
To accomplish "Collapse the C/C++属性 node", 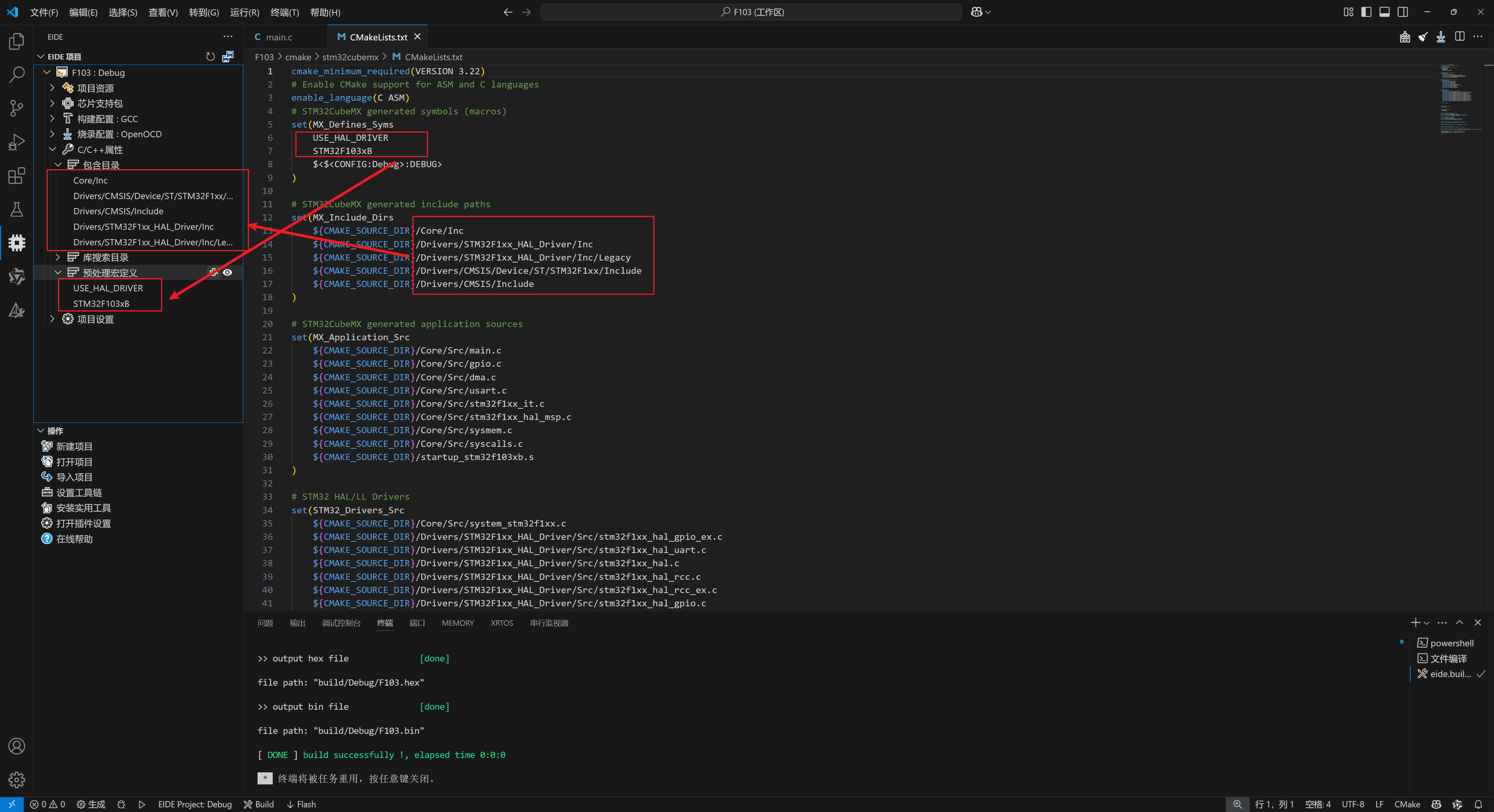I will point(52,150).
